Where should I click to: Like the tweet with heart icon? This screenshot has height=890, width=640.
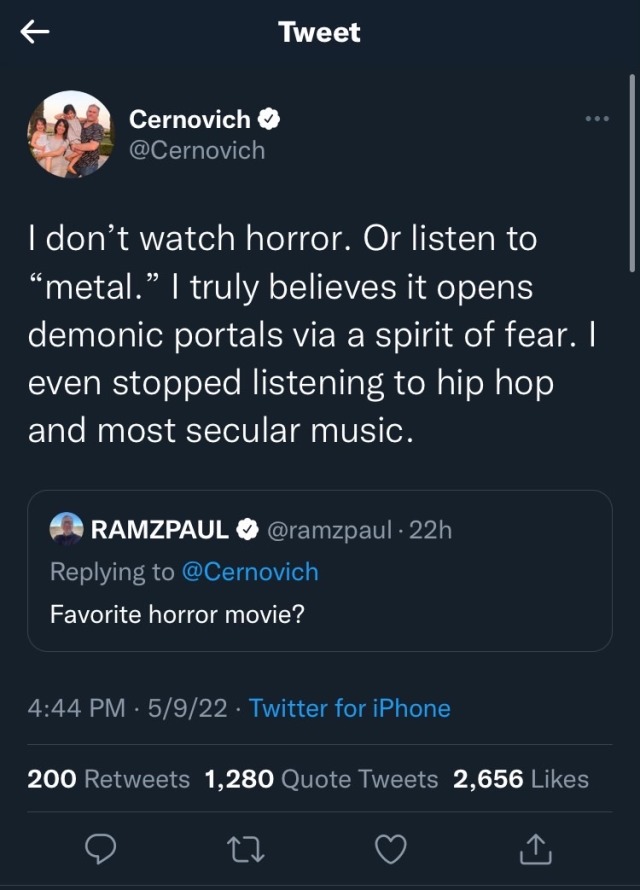coord(390,848)
